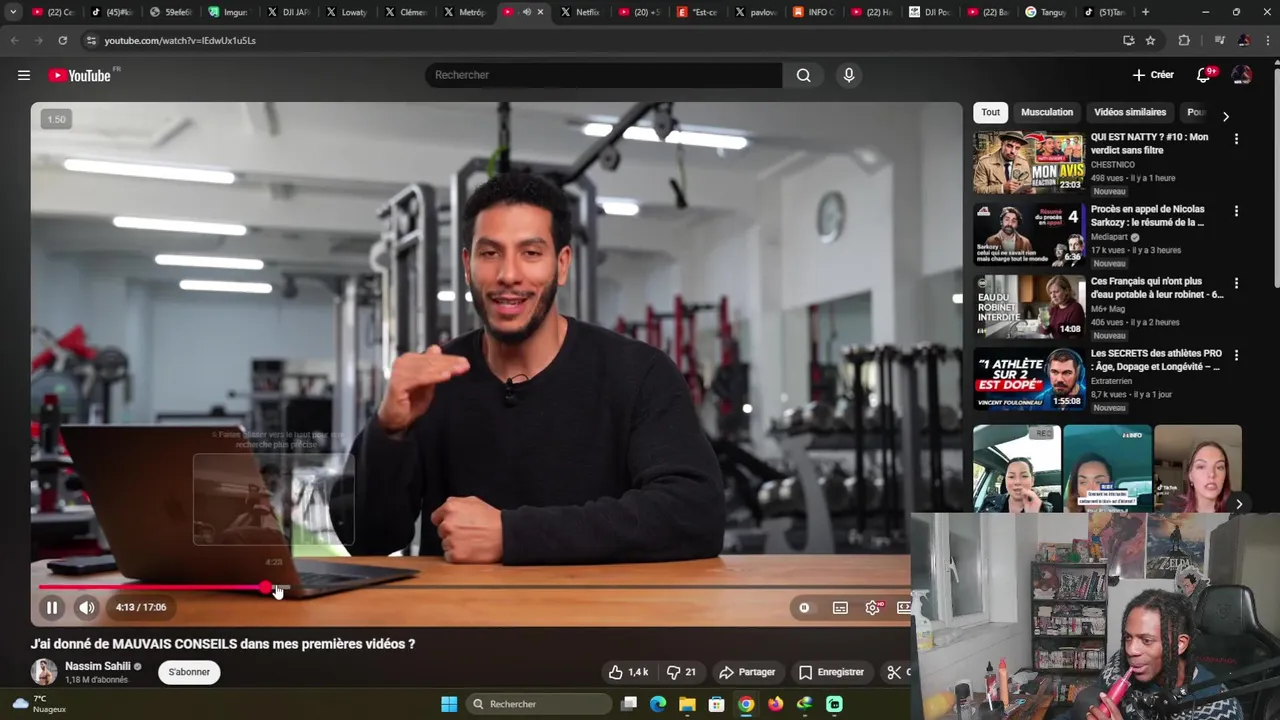Open the eau potable M6+ Mag video
Image resolution: width=1280 pixels, height=720 pixels.
pyautogui.click(x=1029, y=306)
